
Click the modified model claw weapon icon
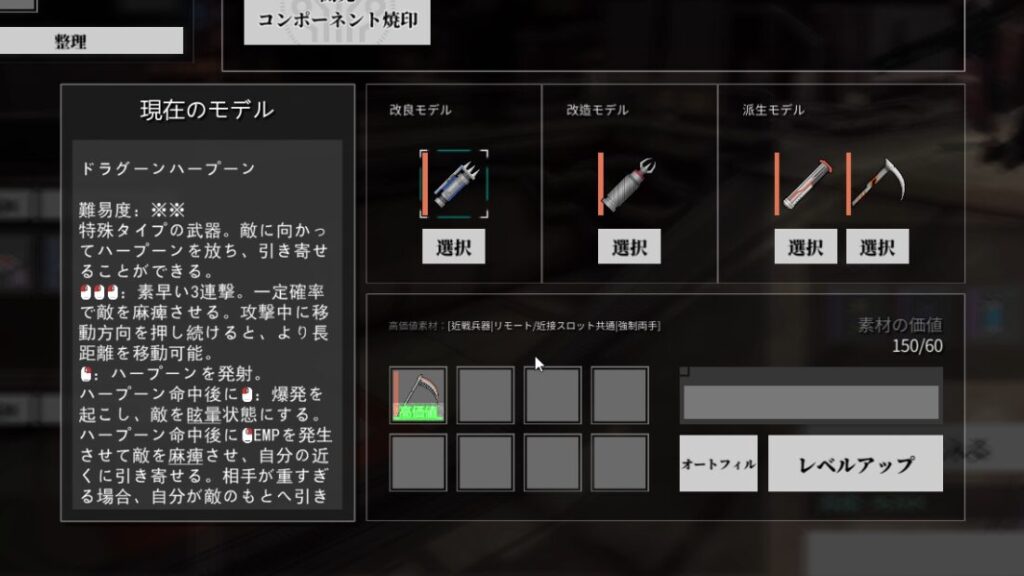[x=628, y=184]
